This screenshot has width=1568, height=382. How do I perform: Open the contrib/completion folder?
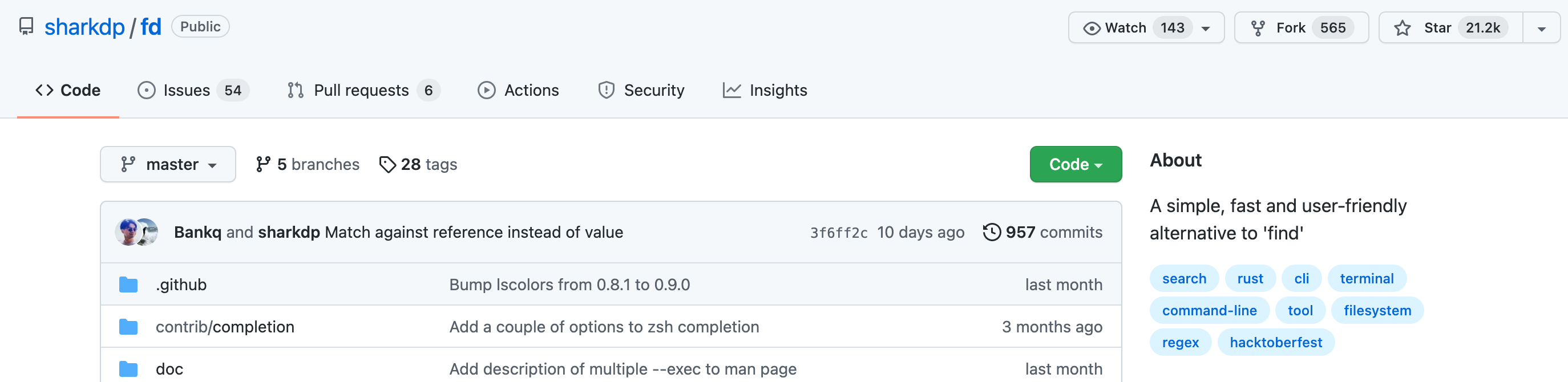pyautogui.click(x=225, y=327)
